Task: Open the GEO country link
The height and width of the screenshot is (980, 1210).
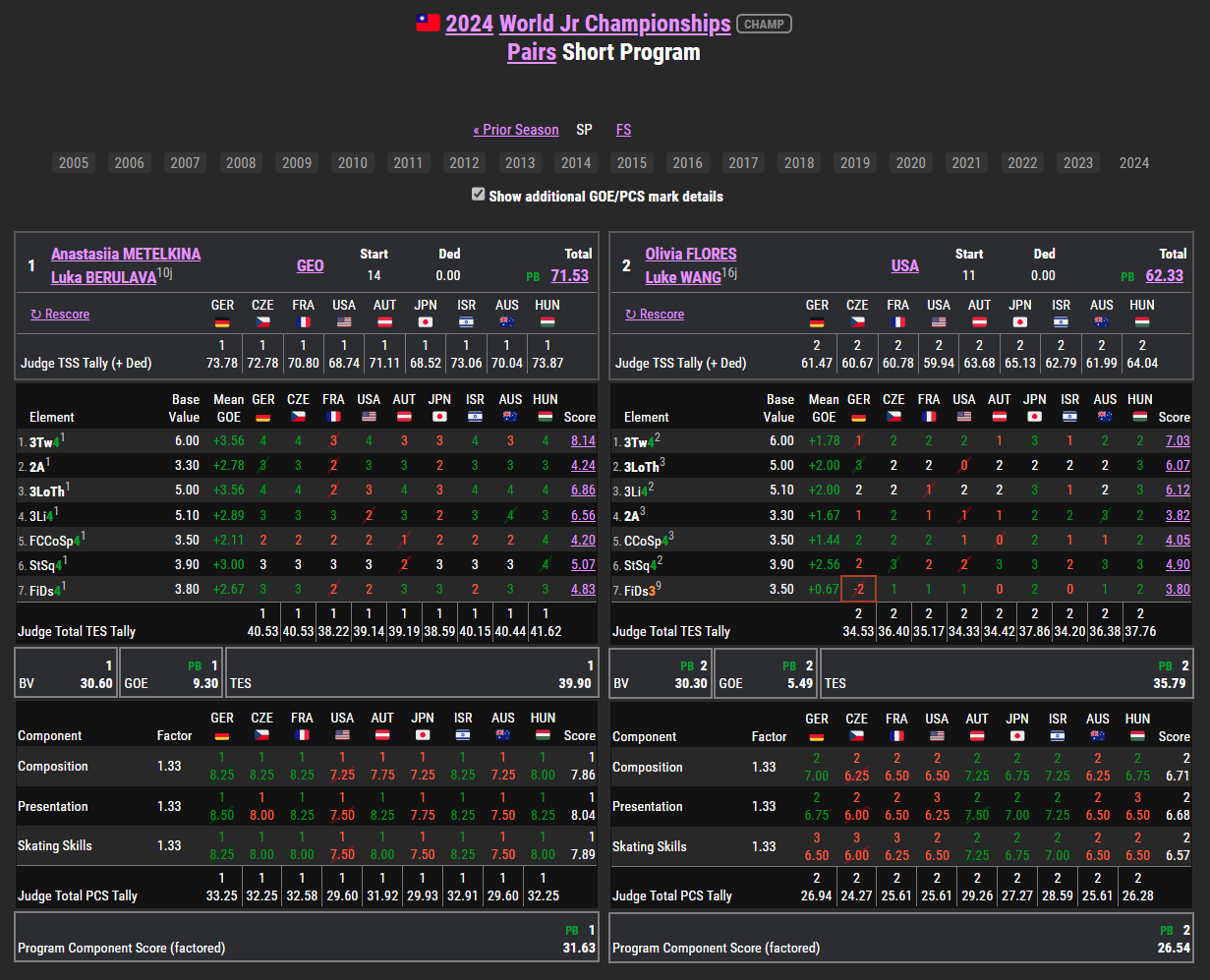Action: click(310, 265)
